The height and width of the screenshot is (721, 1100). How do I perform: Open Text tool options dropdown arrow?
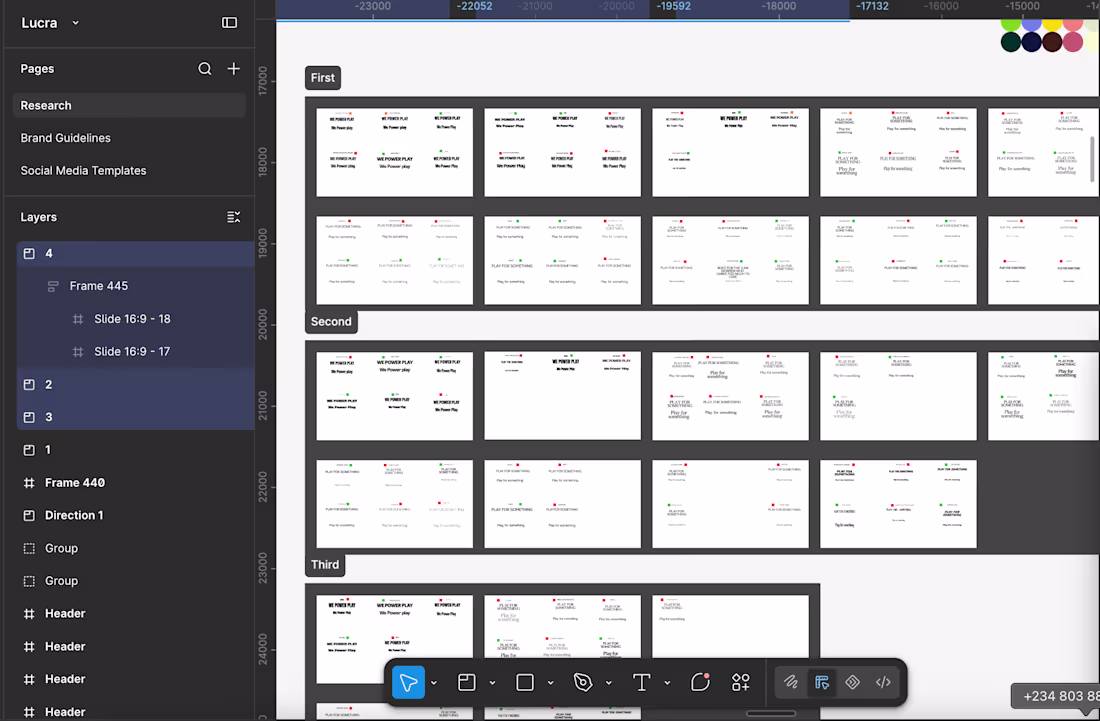click(667, 682)
